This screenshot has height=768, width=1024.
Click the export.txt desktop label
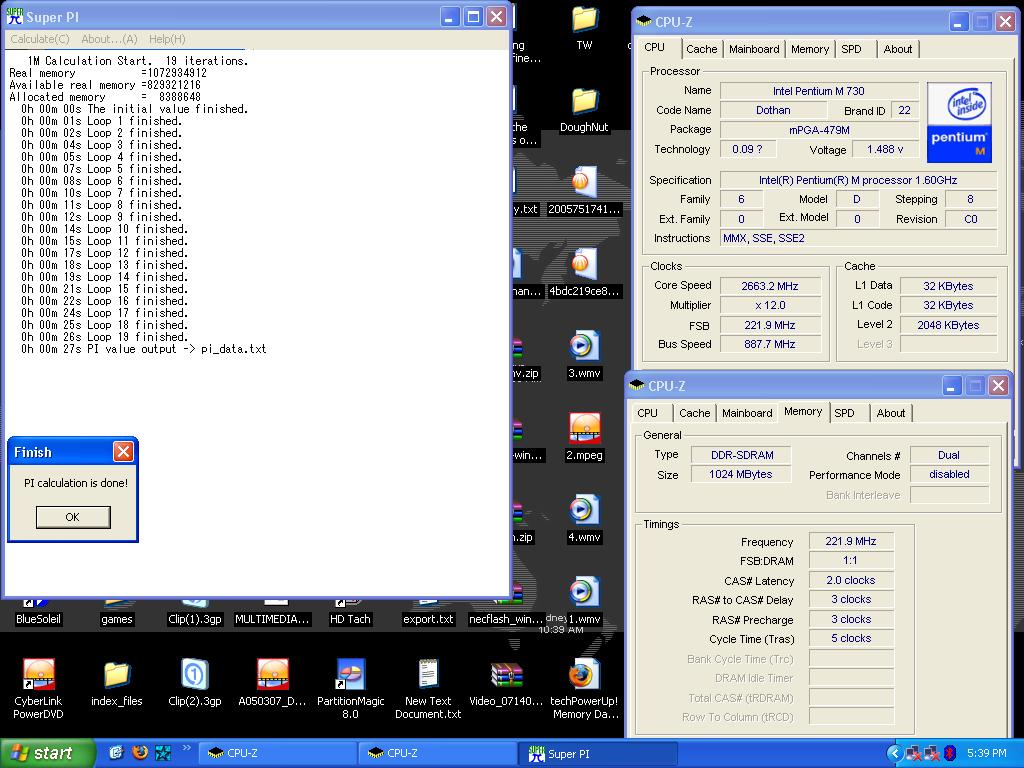click(x=428, y=619)
